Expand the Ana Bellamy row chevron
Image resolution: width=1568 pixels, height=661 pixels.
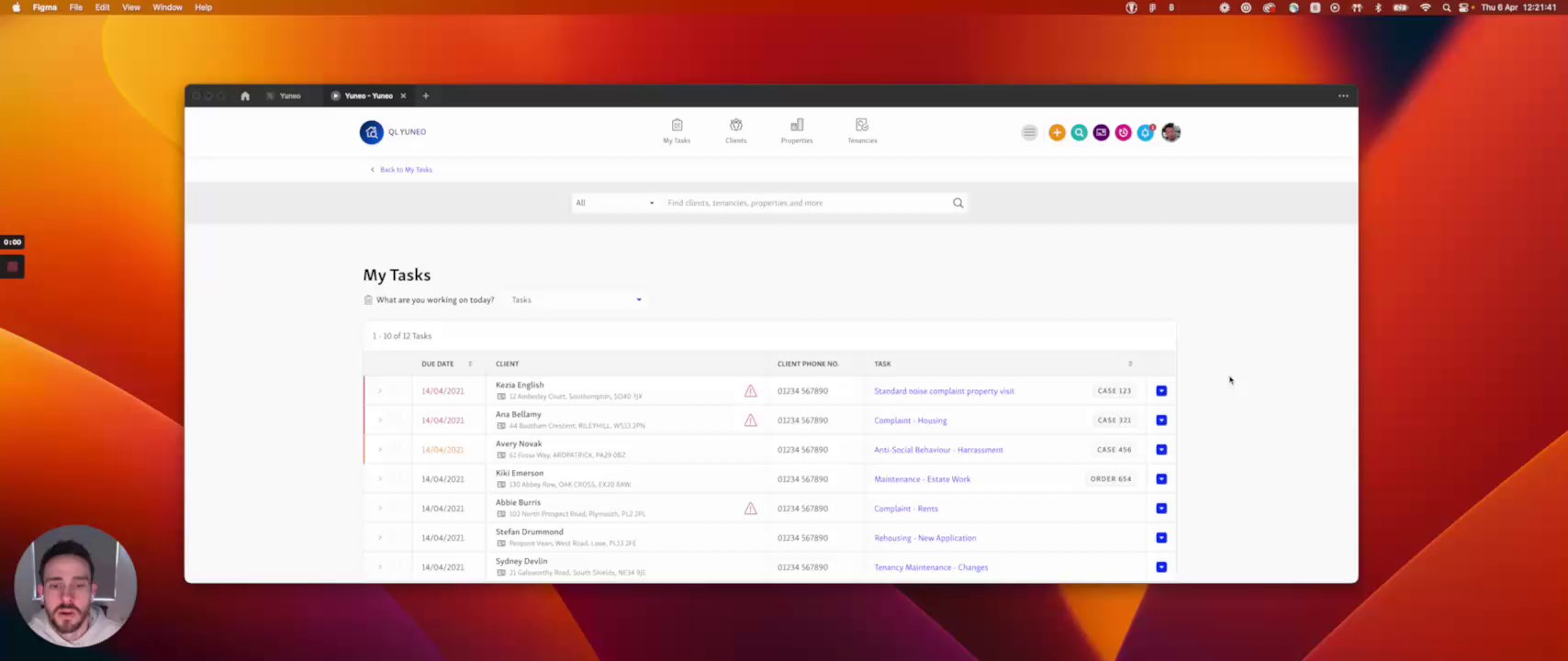[380, 420]
